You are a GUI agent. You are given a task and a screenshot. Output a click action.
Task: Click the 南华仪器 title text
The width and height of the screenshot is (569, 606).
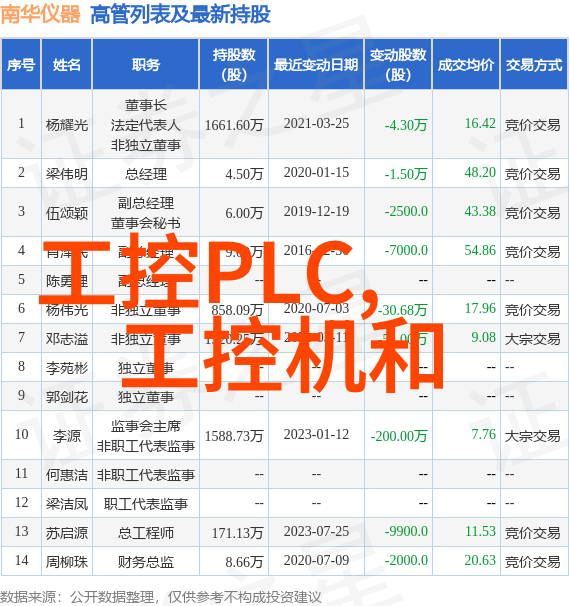[40, 14]
